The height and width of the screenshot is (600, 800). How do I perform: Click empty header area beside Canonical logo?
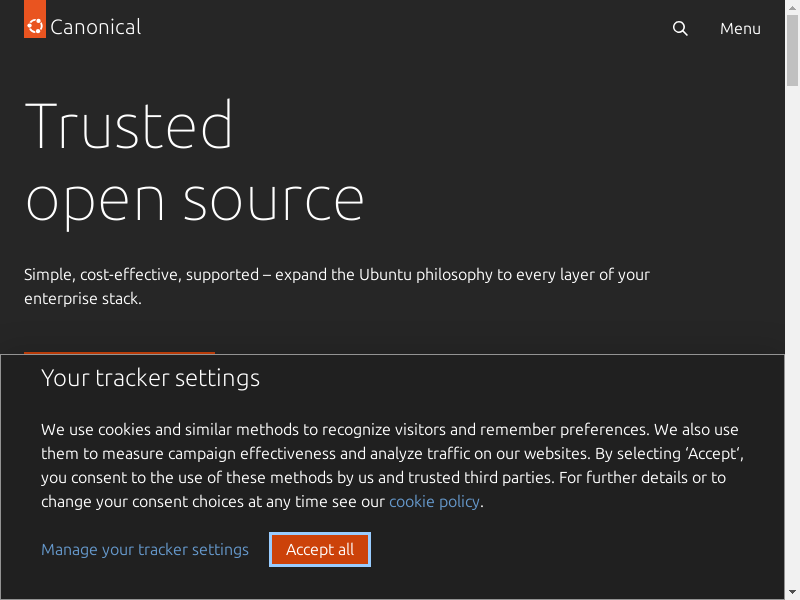[x=400, y=28]
